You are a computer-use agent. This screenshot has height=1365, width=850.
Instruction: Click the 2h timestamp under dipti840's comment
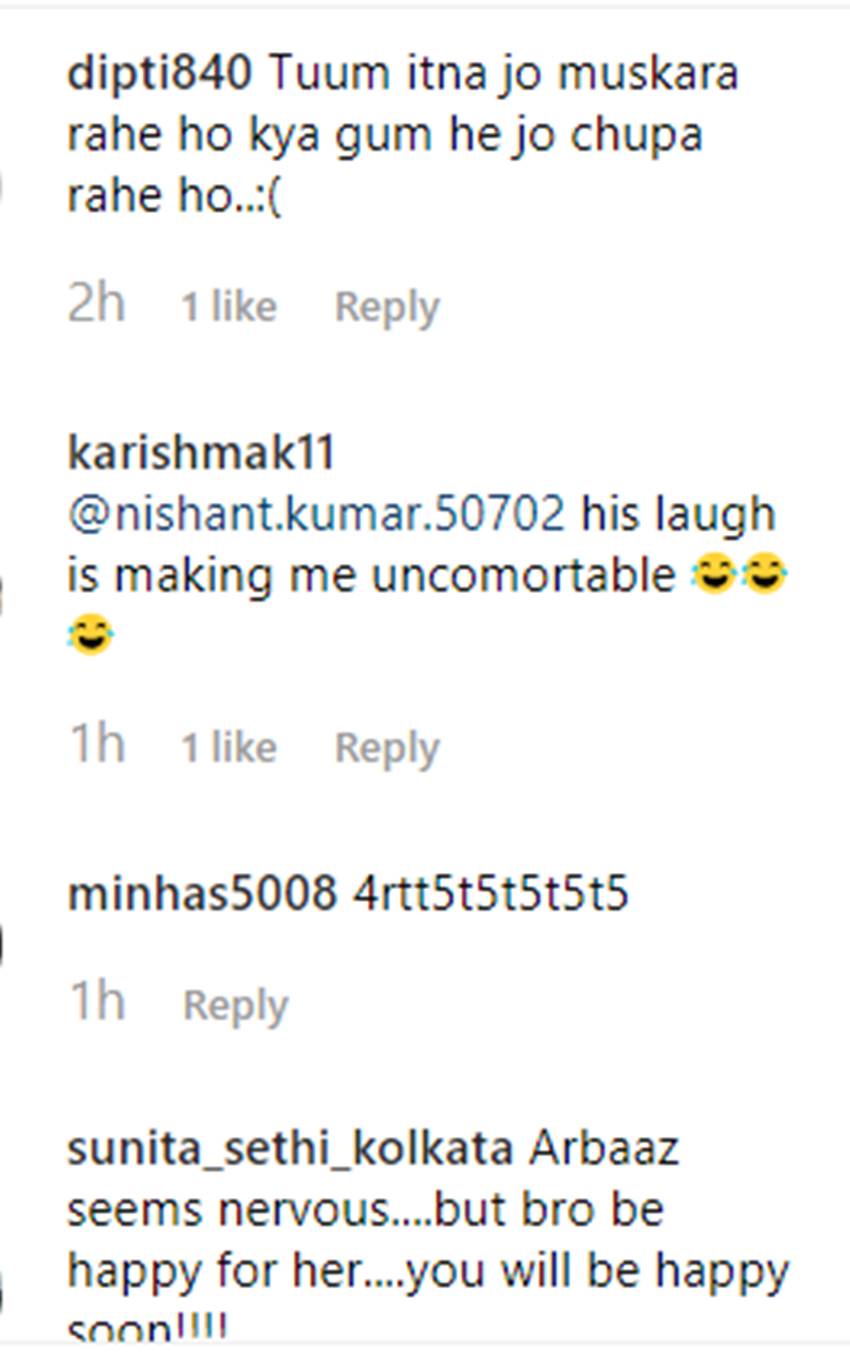click(x=96, y=304)
